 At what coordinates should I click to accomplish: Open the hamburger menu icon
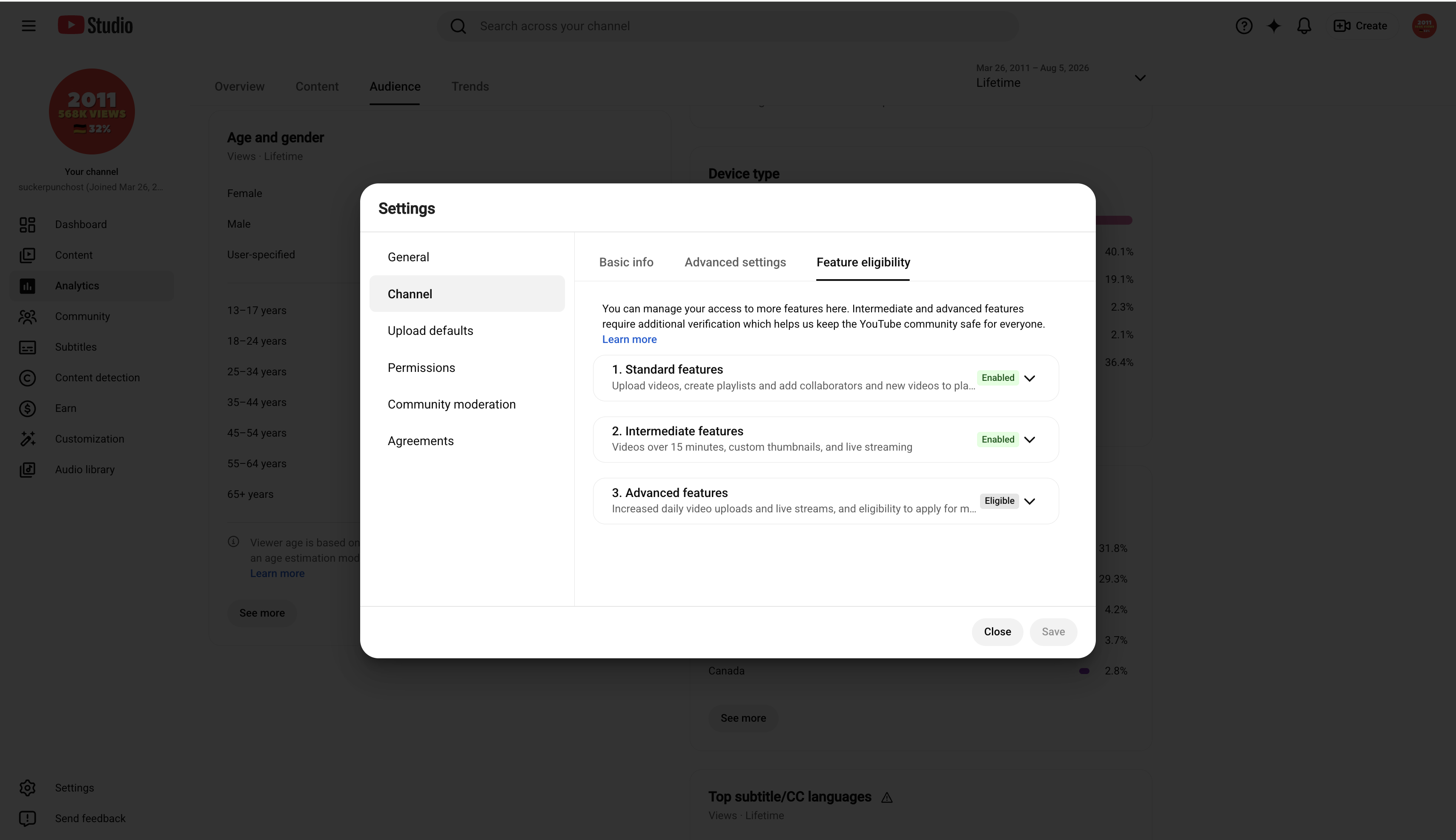(28, 26)
